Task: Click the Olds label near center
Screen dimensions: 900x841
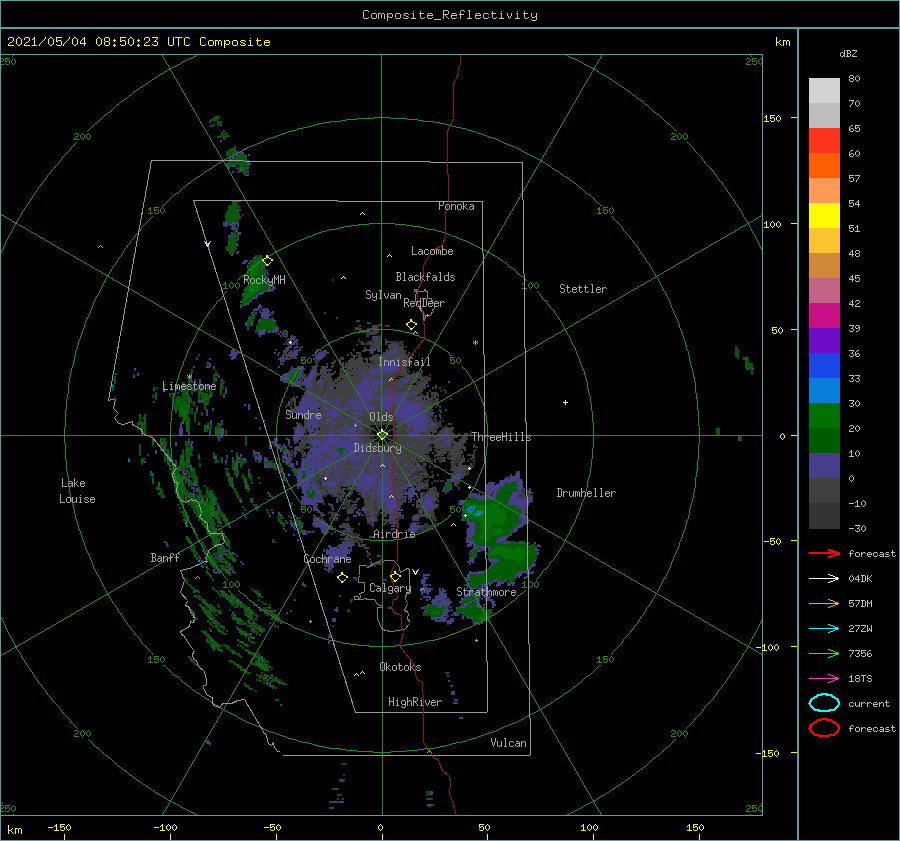Action: click(x=381, y=417)
